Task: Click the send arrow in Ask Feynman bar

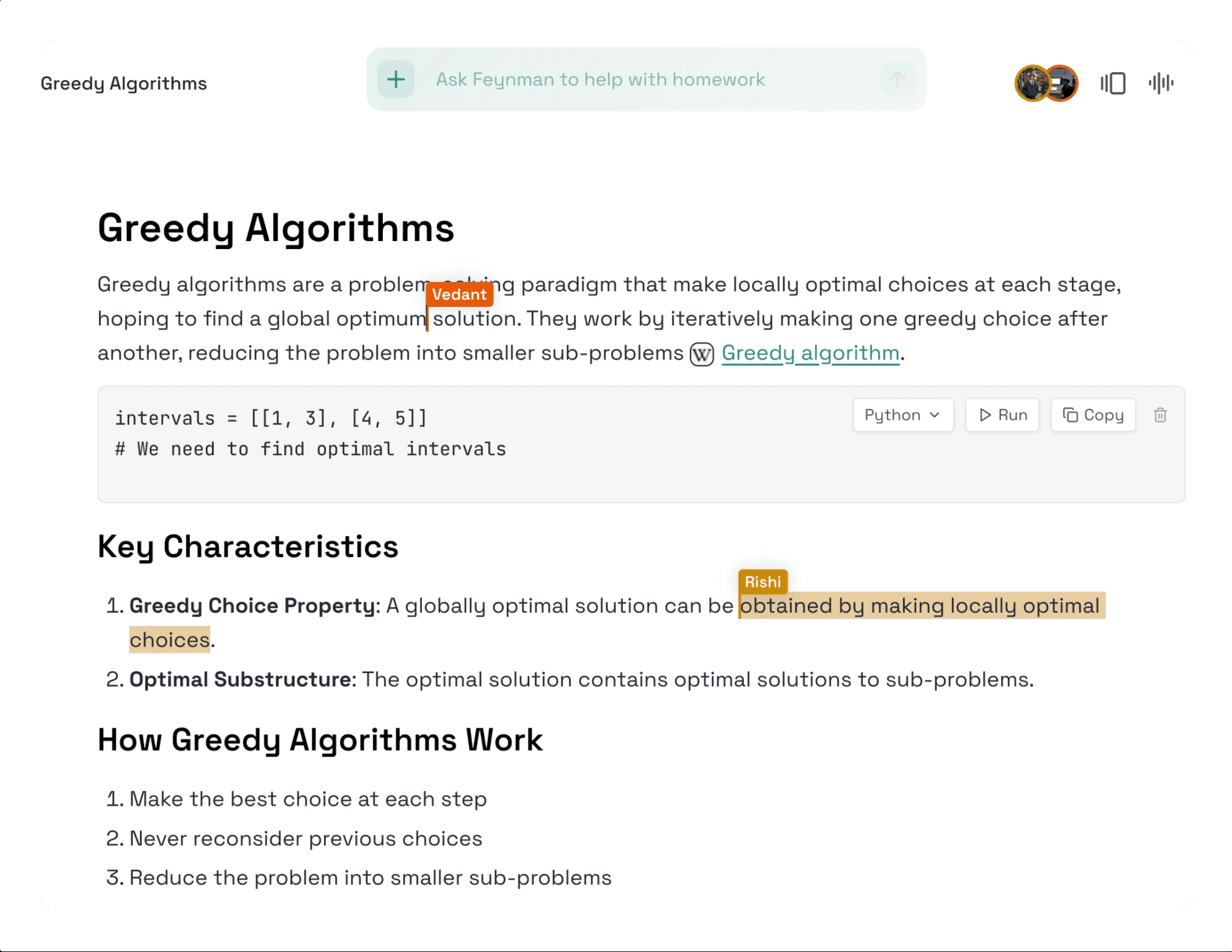Action: (x=897, y=79)
